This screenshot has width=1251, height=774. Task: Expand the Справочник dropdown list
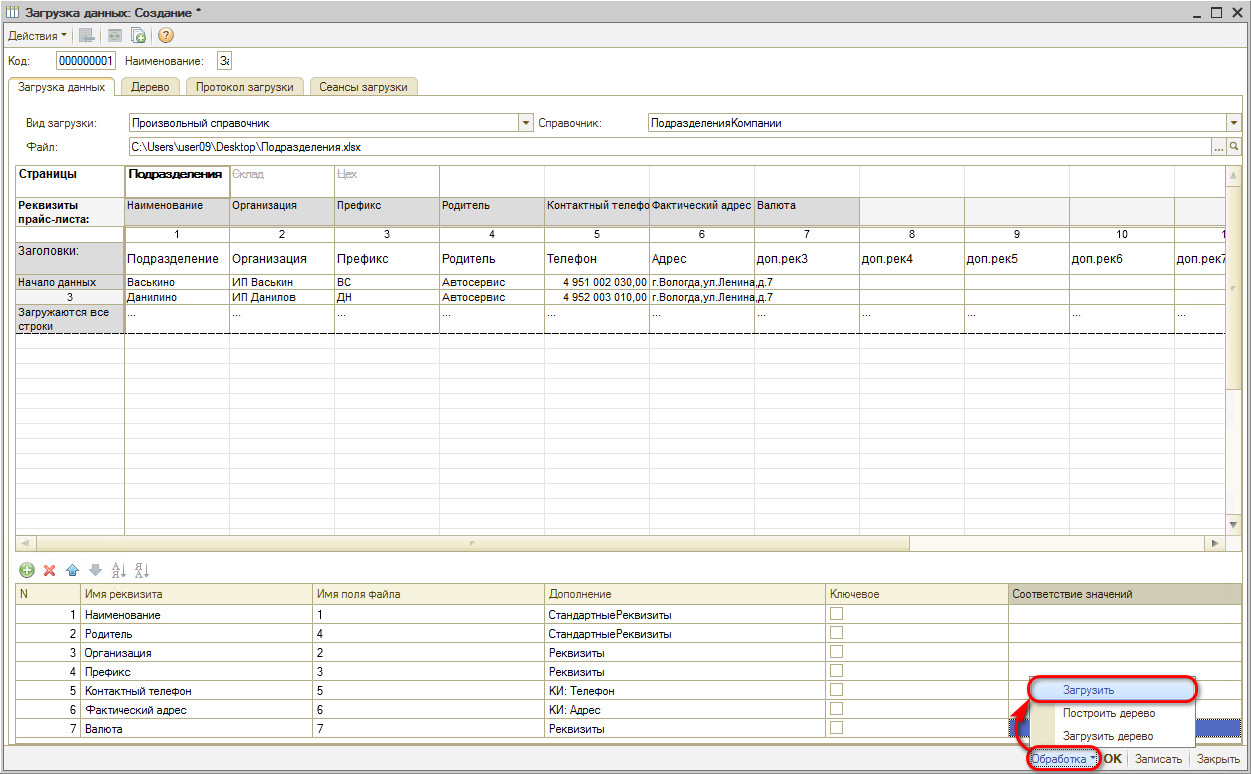pyautogui.click(x=1233, y=123)
